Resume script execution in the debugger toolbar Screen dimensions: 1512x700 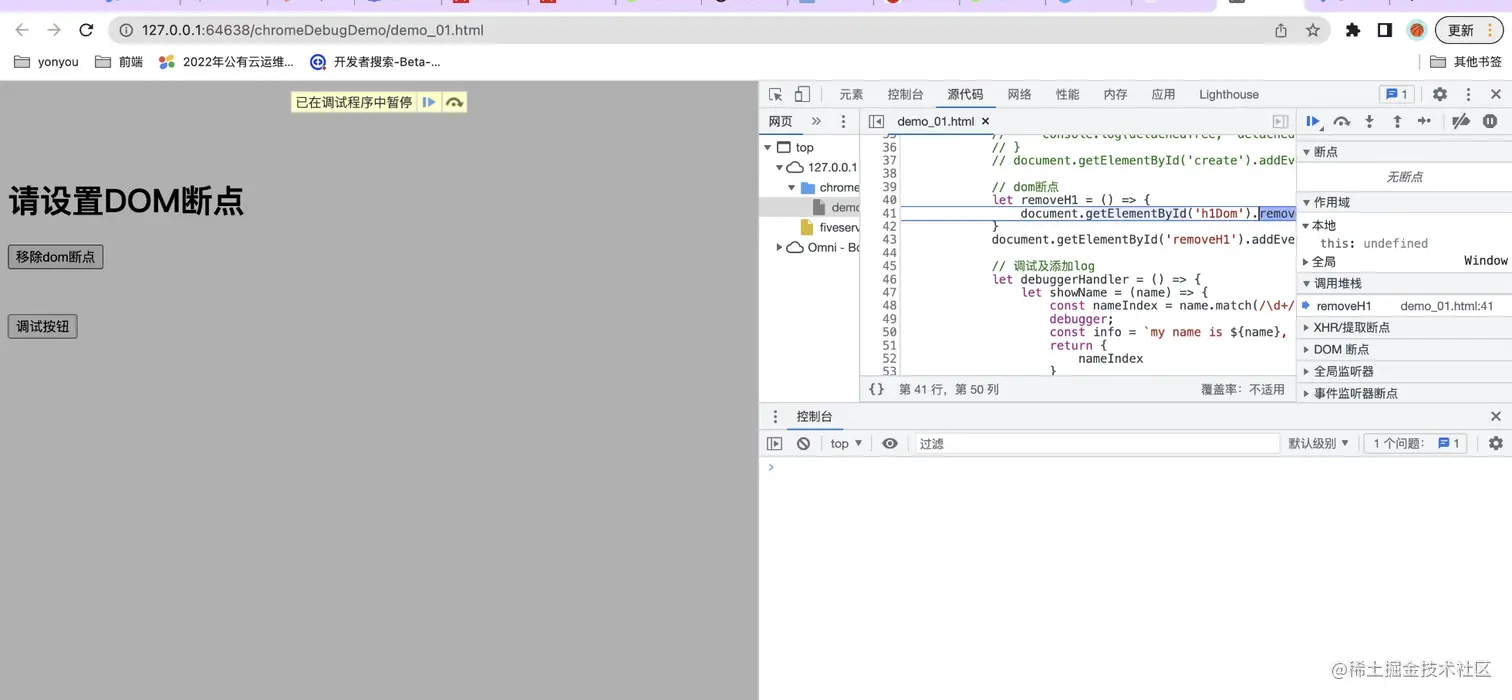coord(1314,121)
